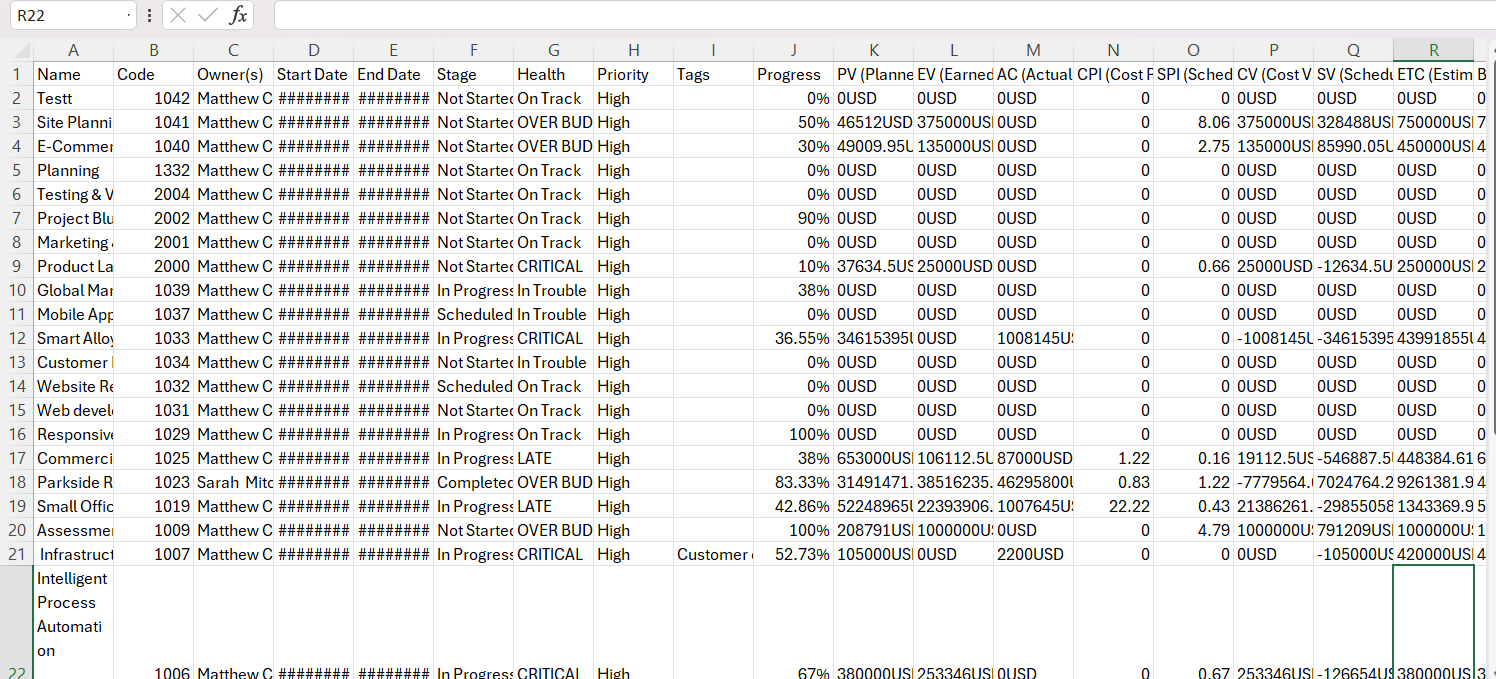Click the 67% progress cell
Image resolution: width=1496 pixels, height=679 pixels.
[793, 622]
